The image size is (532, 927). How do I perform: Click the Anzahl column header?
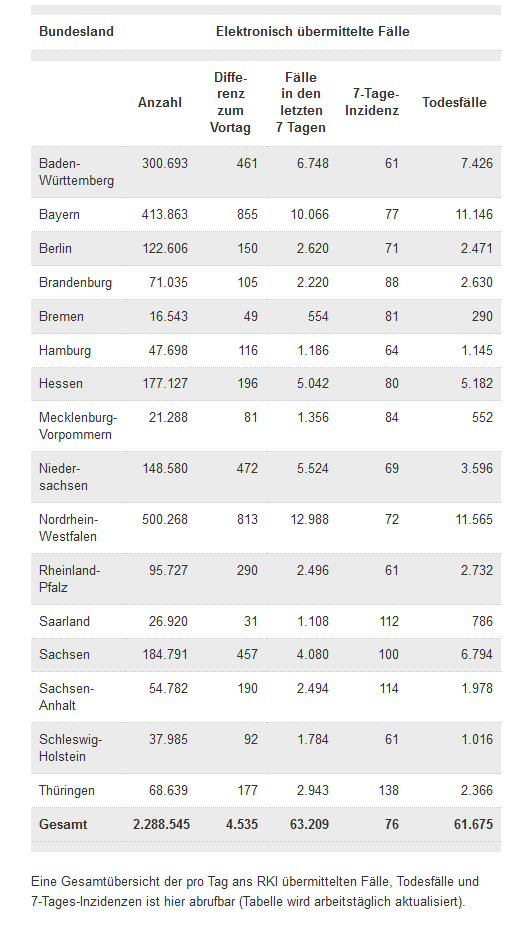(160, 102)
